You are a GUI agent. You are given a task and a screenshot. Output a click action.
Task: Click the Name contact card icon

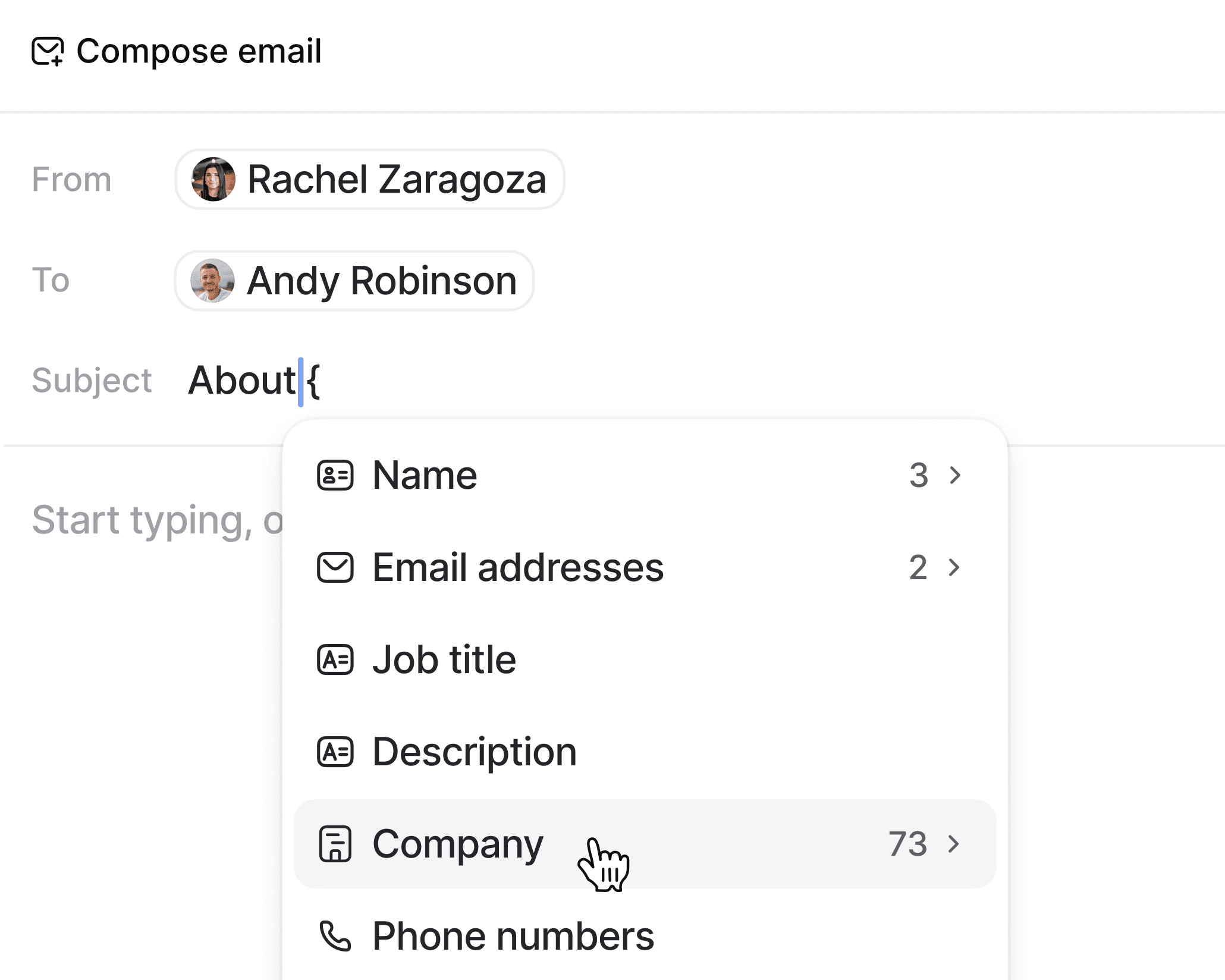point(335,475)
